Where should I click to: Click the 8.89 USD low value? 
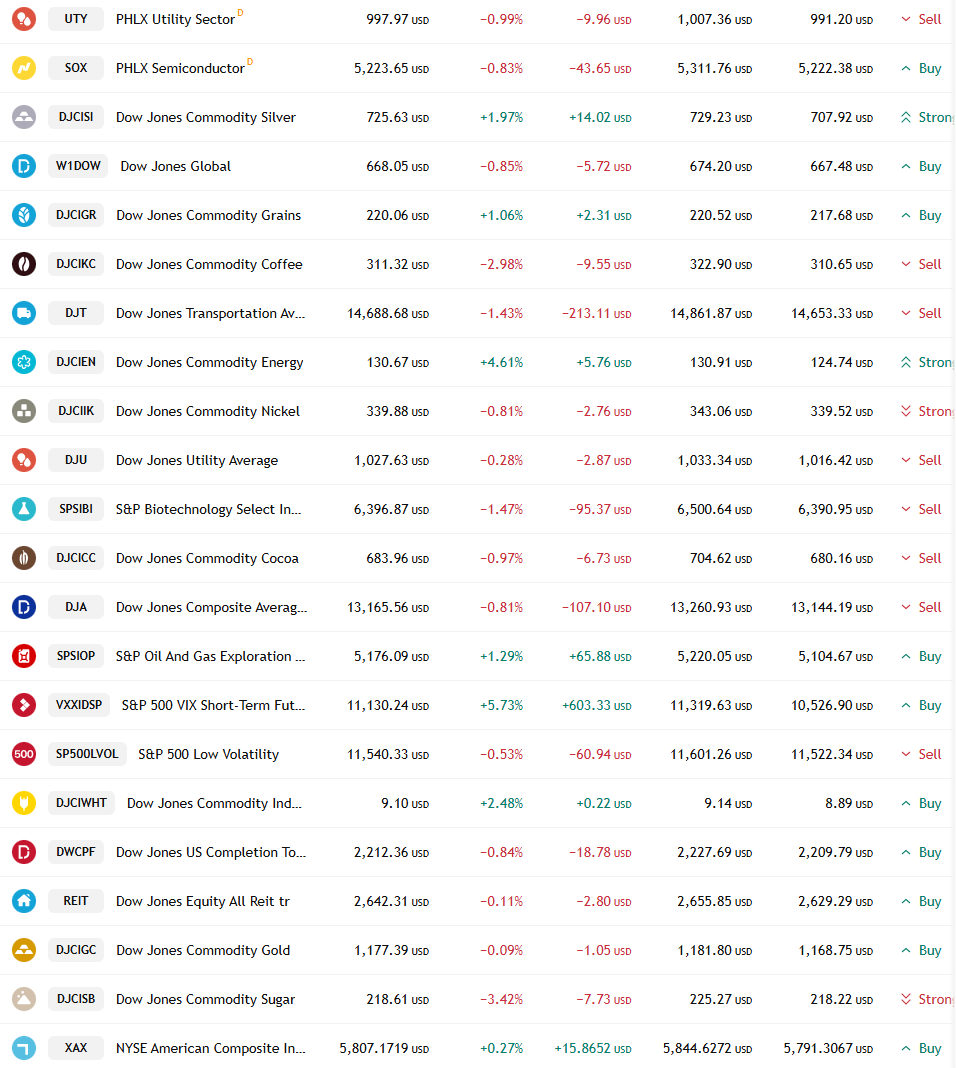coord(849,804)
